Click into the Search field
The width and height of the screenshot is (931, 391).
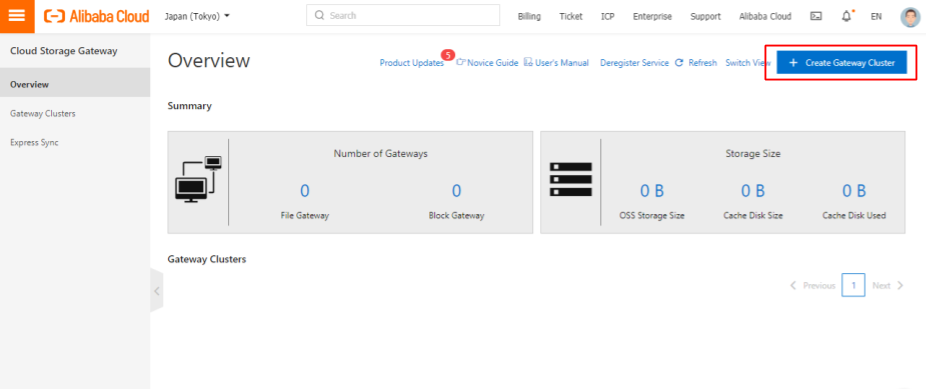[x=403, y=15]
